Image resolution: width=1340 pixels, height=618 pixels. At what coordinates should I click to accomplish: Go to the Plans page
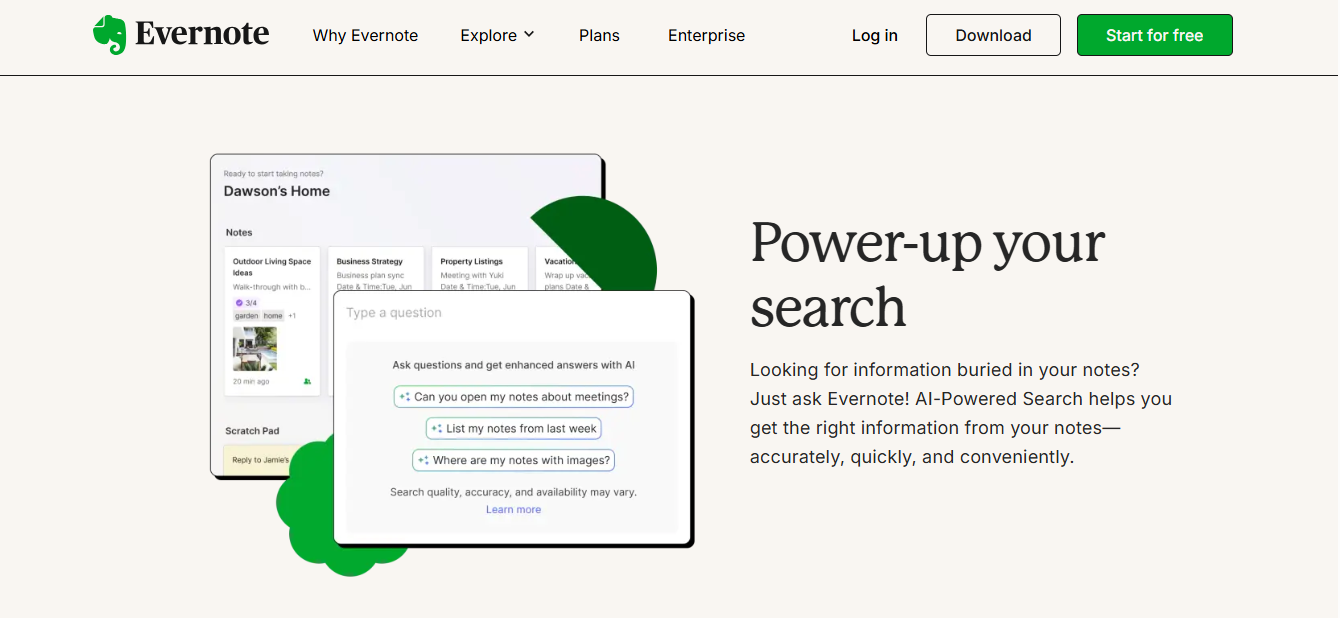(599, 35)
